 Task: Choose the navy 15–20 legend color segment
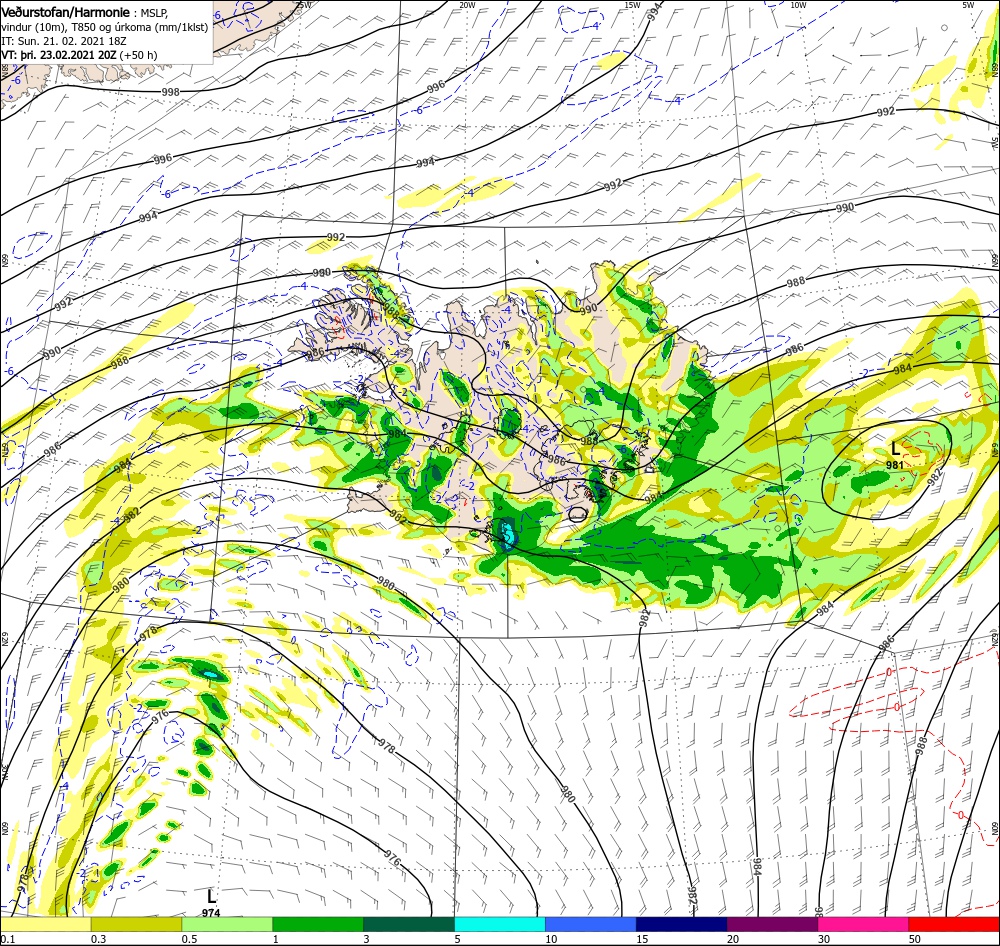coord(681,924)
